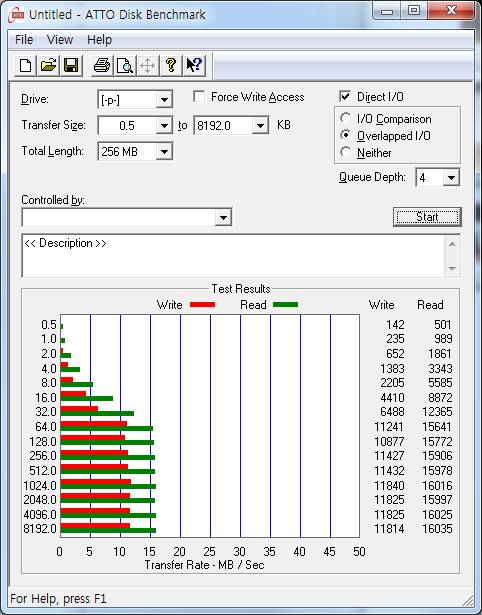Open the File menu
482x615 pixels.
click(24, 40)
